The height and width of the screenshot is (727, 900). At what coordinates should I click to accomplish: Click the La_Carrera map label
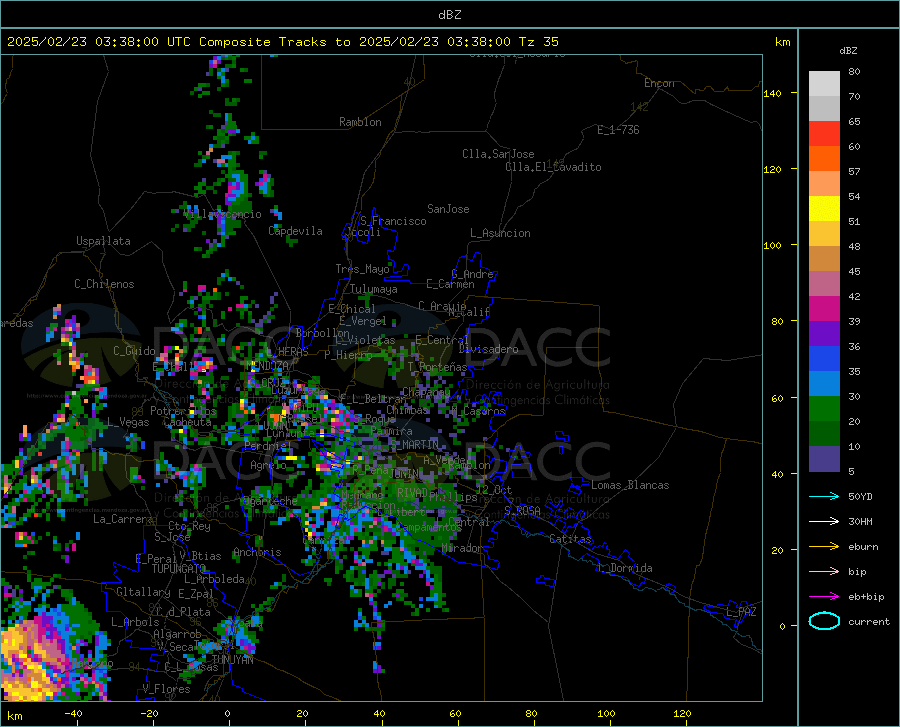coord(123,519)
